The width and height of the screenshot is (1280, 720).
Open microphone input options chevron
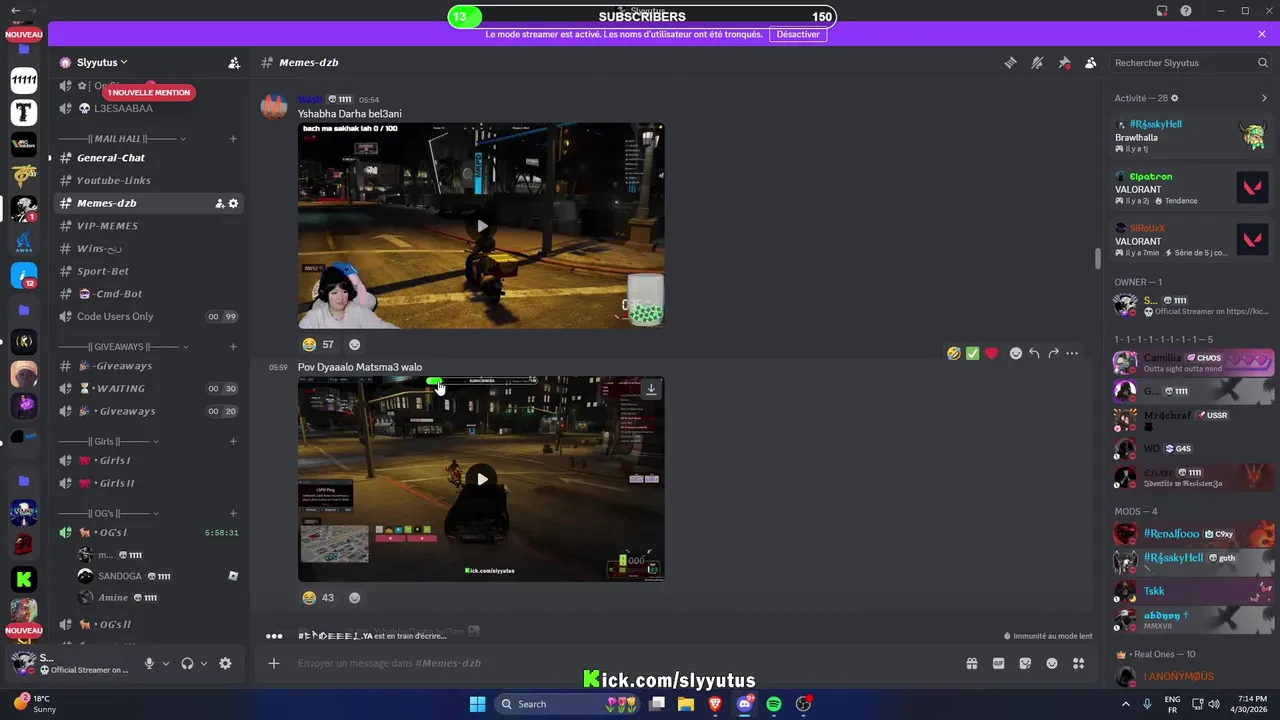point(166,663)
